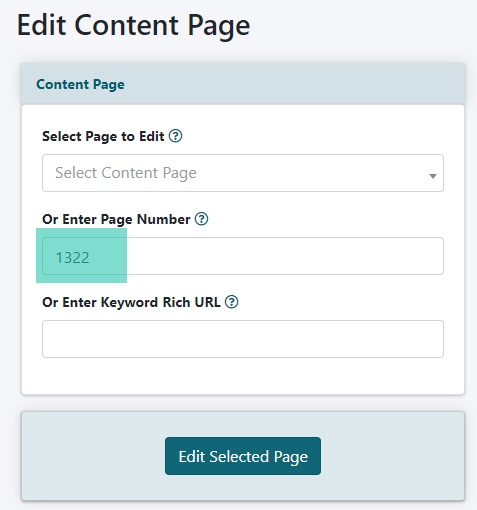Focus the page number input field
Viewport: 477px width, 510px height.
coord(243,256)
